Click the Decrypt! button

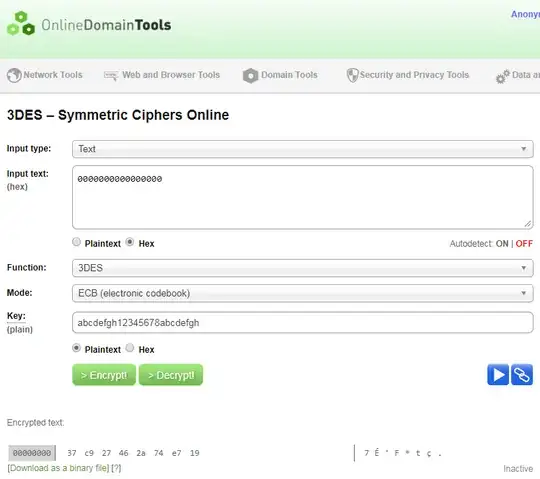pos(171,375)
